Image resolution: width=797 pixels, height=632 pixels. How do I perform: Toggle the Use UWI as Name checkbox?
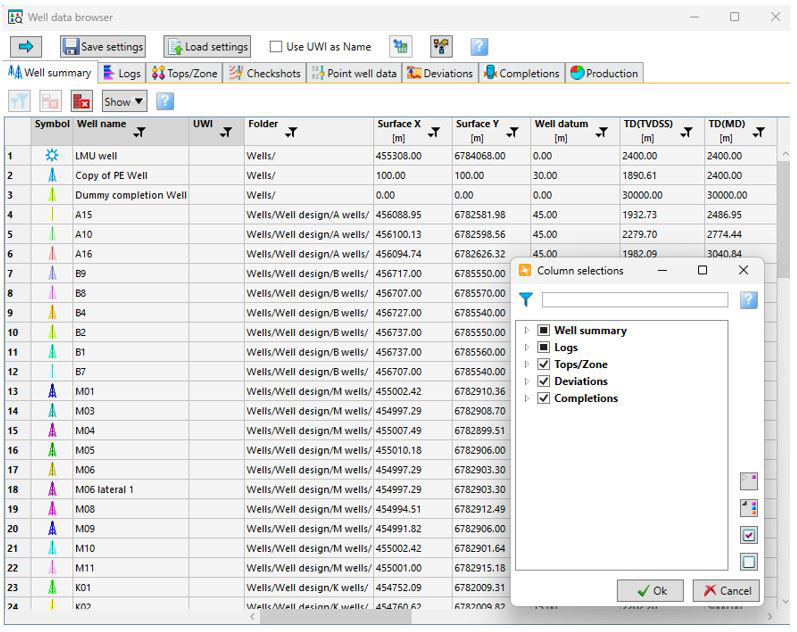point(275,47)
